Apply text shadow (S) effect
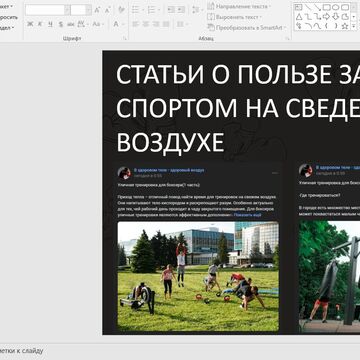The image size is (360, 360). [61, 24]
